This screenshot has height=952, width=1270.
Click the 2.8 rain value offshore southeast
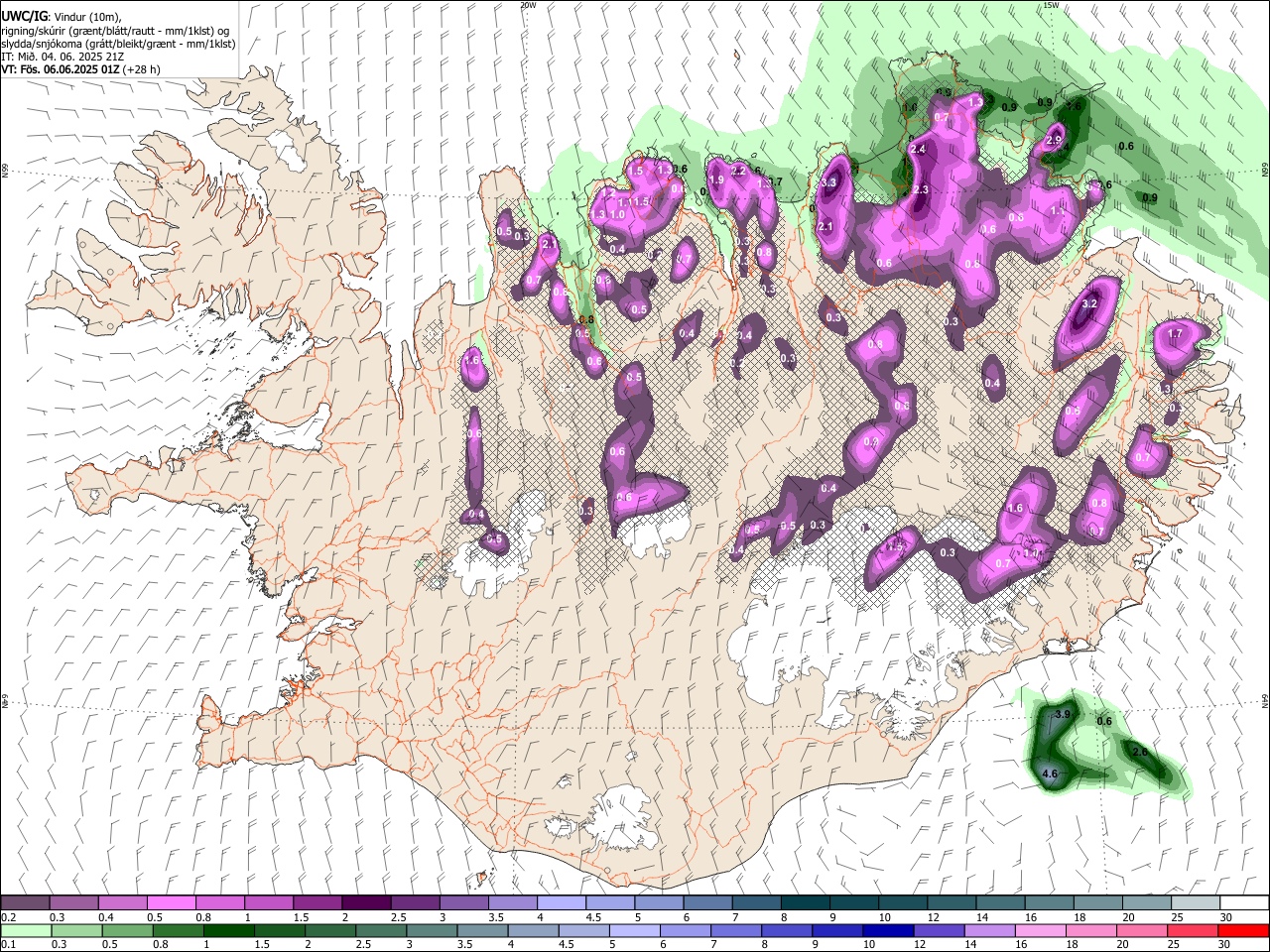[x=1140, y=753]
